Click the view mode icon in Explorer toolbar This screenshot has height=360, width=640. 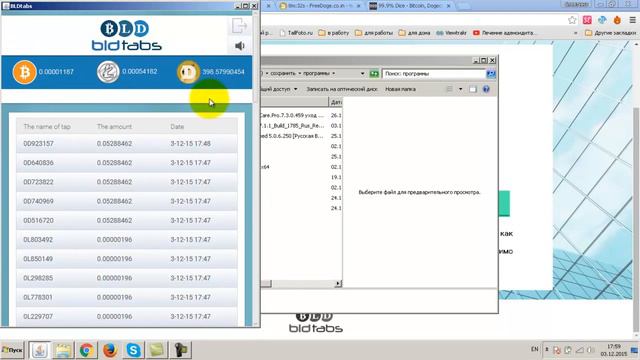point(449,89)
